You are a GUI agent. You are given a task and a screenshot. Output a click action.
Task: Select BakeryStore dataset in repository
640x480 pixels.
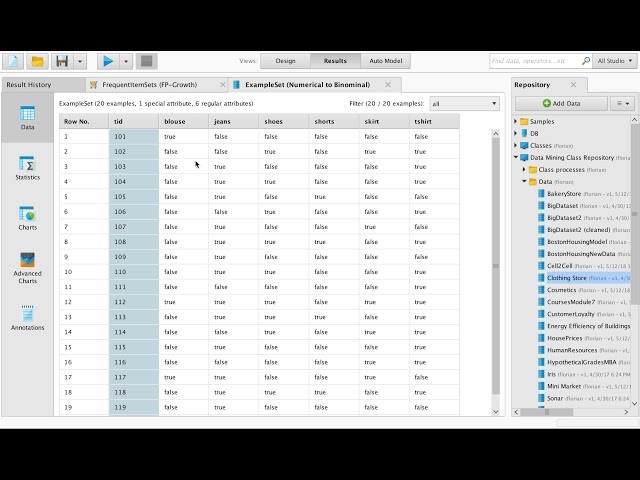583,193
